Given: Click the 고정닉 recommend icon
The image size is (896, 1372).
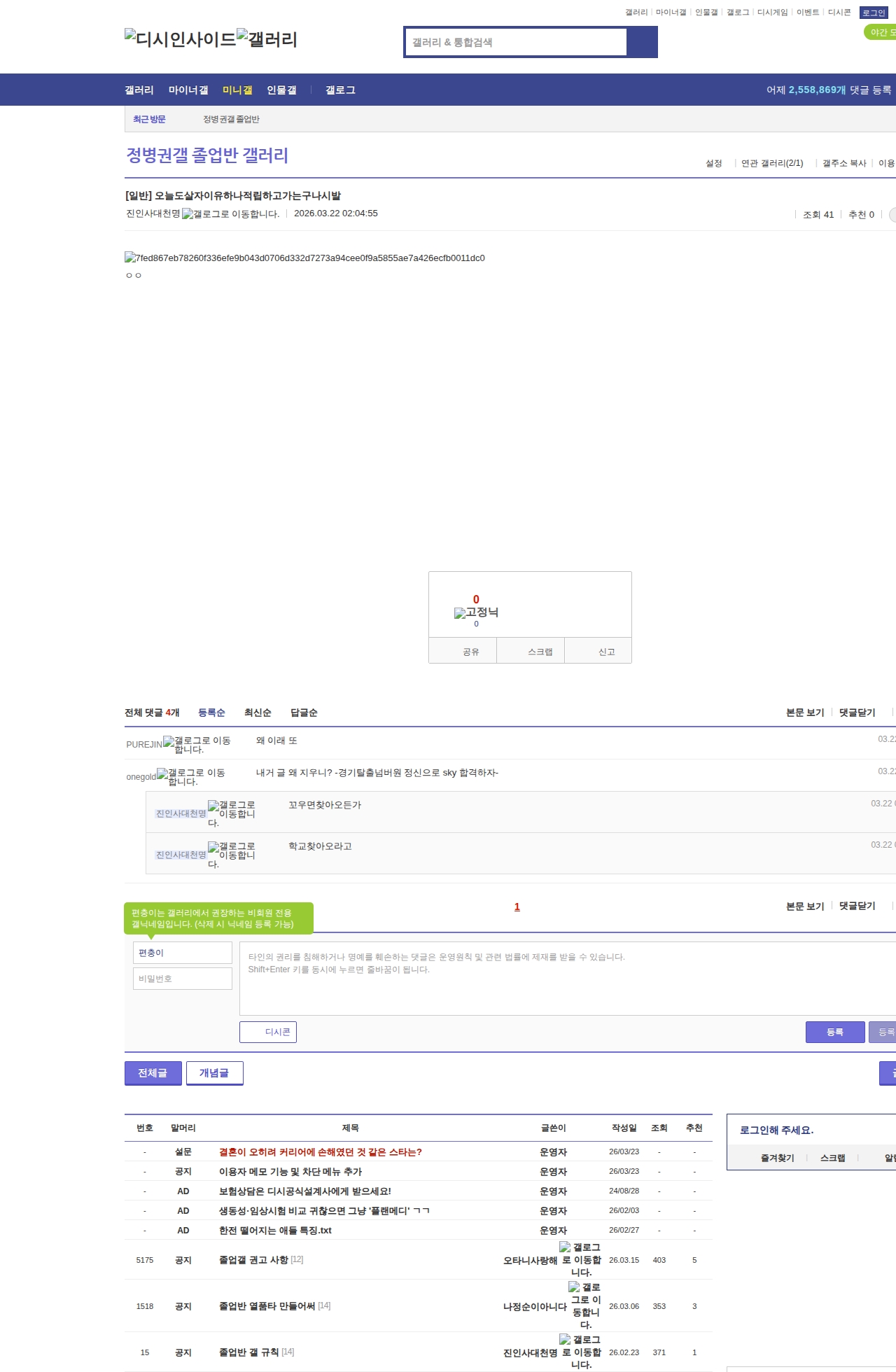Looking at the screenshot, I should (x=460, y=613).
